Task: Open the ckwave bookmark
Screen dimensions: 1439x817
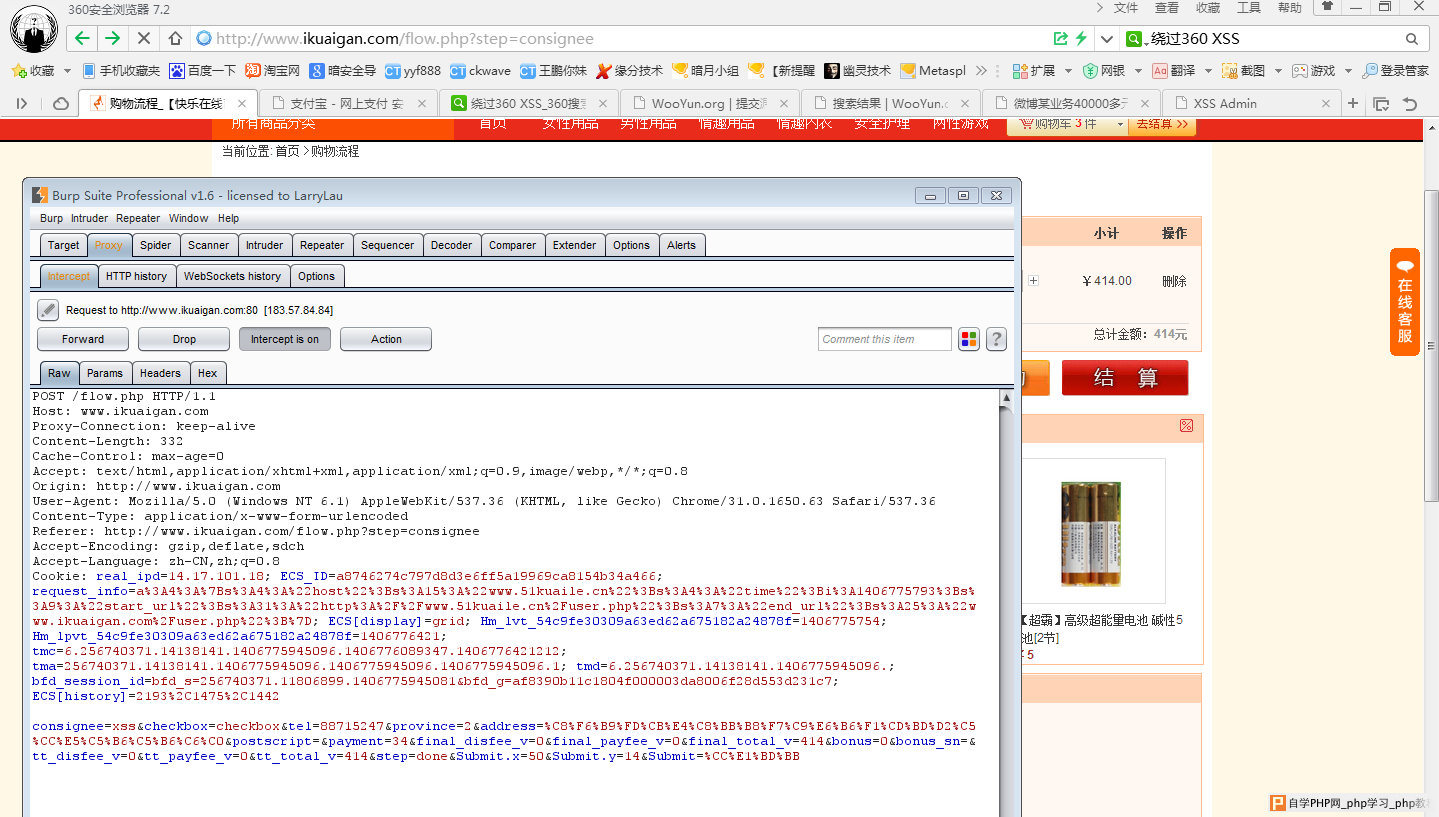Action: (480, 71)
